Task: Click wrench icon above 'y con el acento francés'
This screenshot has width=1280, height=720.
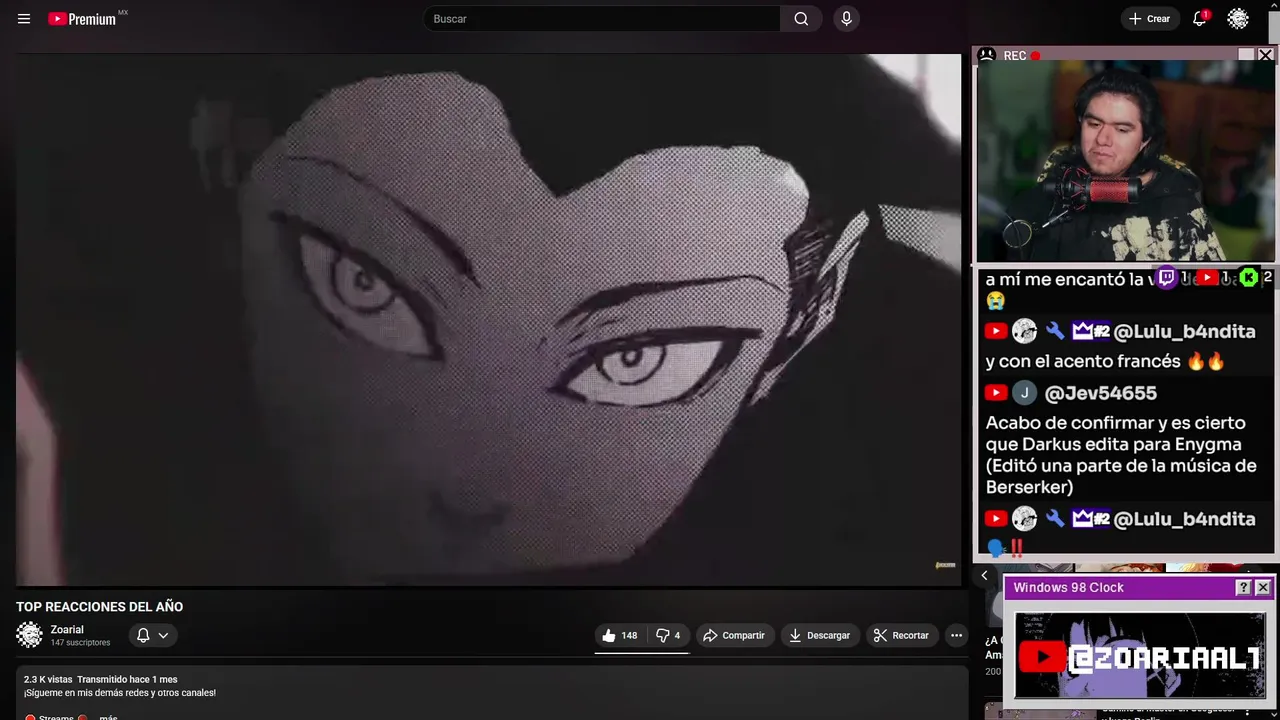Action: (x=1055, y=331)
